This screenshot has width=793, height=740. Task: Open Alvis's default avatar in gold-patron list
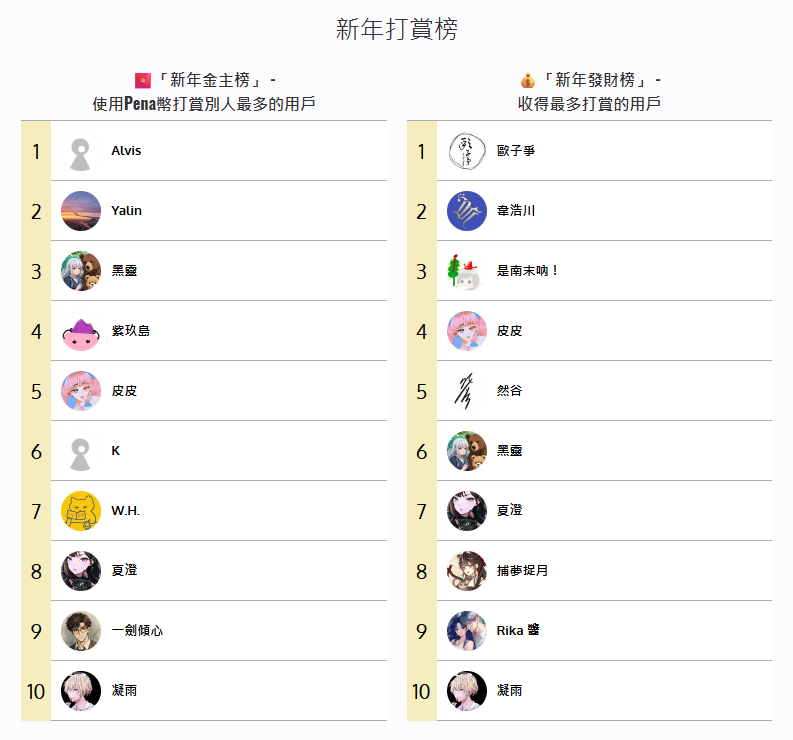click(80, 151)
